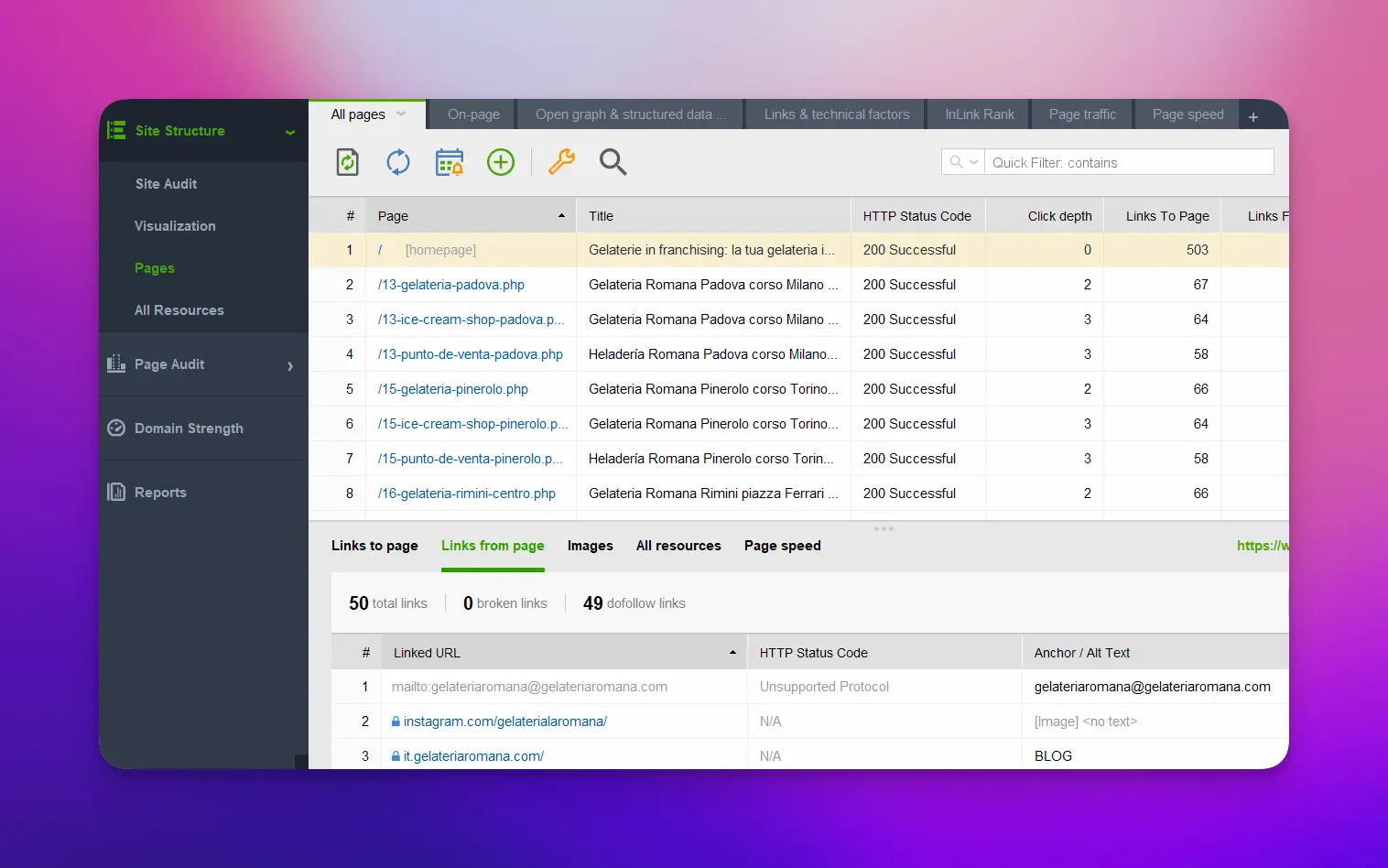Visit the instagram.com/gelaterialaromana link
1388x868 pixels.
click(506, 721)
